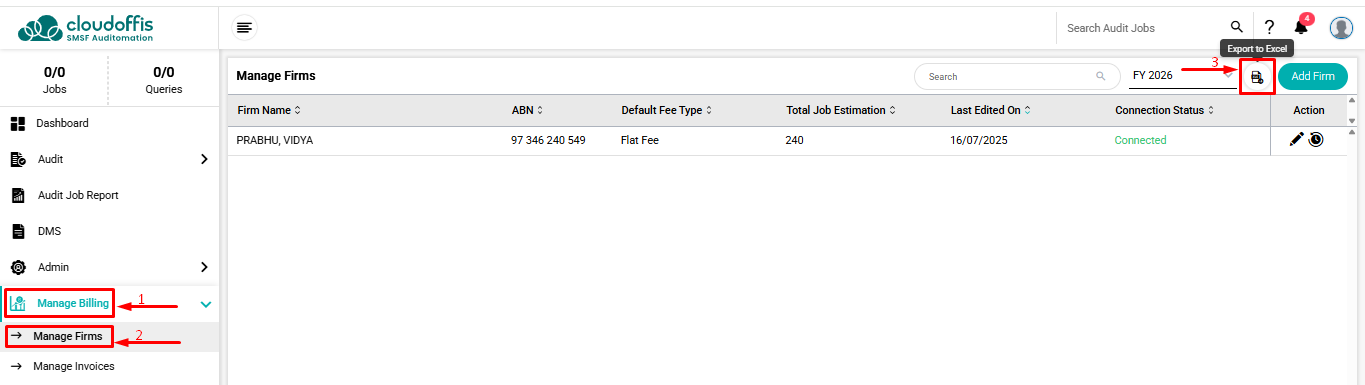Open the FY 2026 year dropdown
The image size is (1365, 385).
[1182, 76]
